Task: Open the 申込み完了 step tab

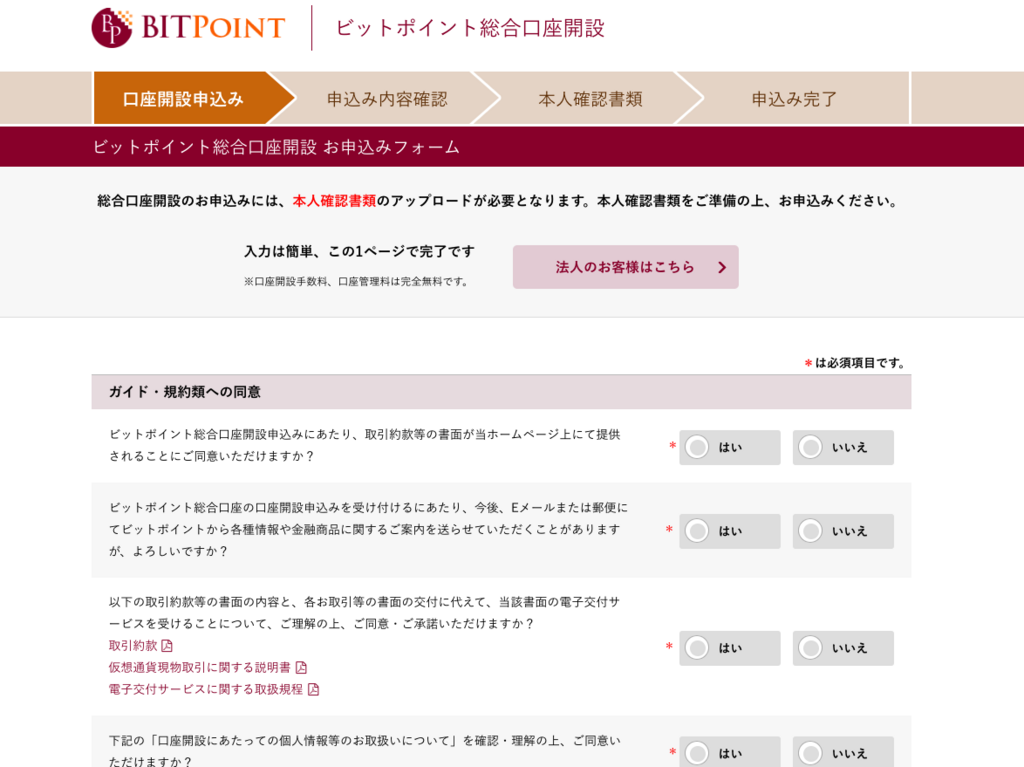Action: [795, 99]
